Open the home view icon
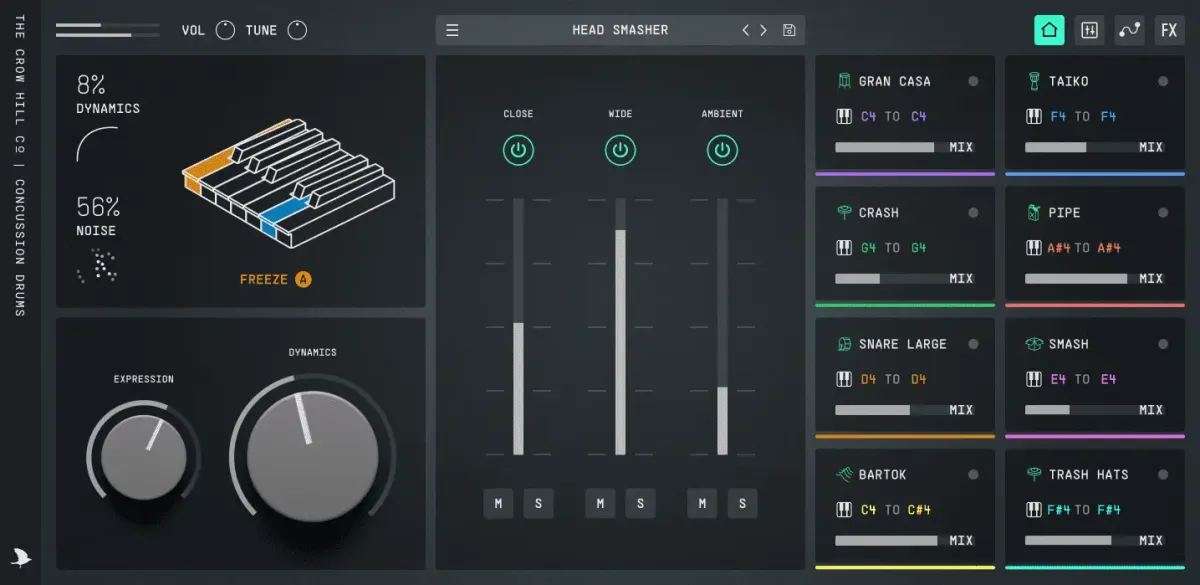The height and width of the screenshot is (585, 1200). [x=1049, y=30]
